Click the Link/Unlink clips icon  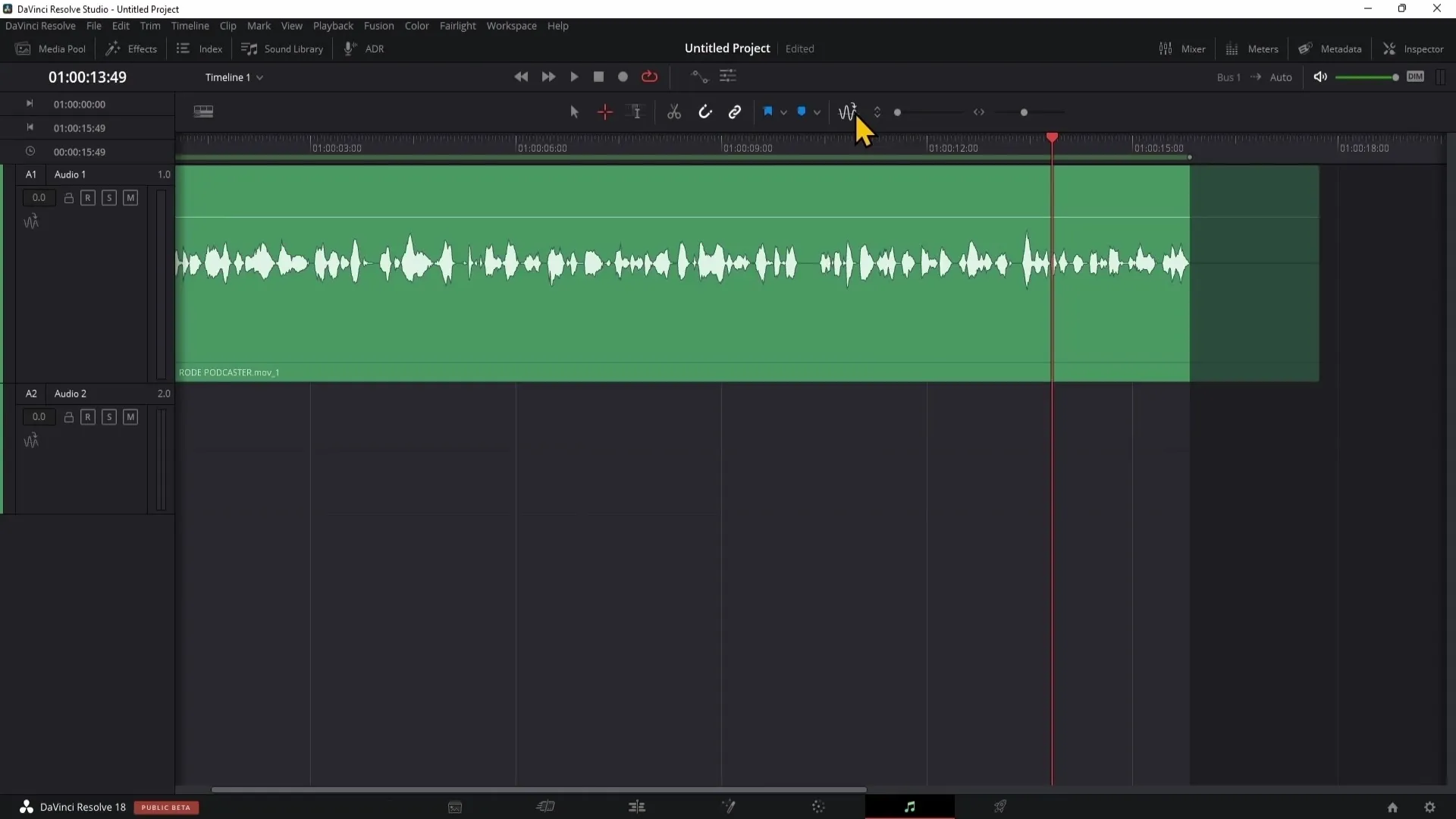pyautogui.click(x=734, y=112)
